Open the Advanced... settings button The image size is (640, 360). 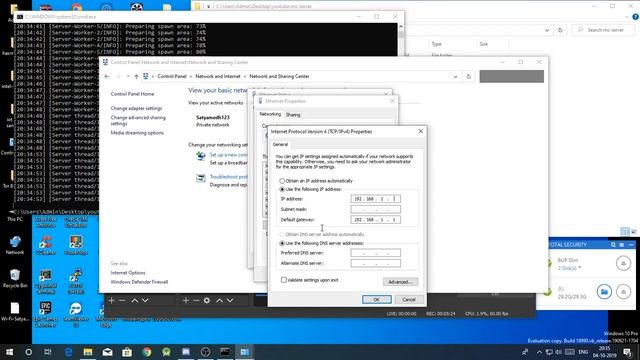click(400, 282)
